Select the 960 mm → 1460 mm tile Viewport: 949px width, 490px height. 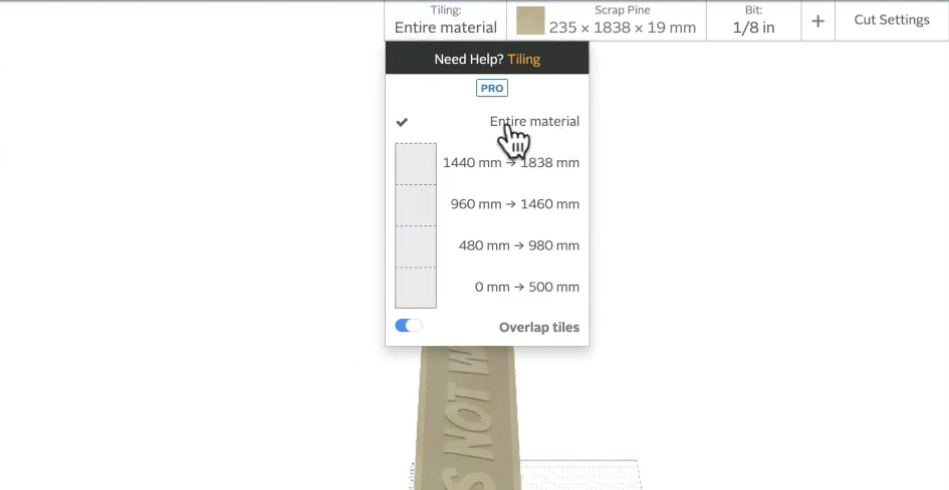pos(514,204)
